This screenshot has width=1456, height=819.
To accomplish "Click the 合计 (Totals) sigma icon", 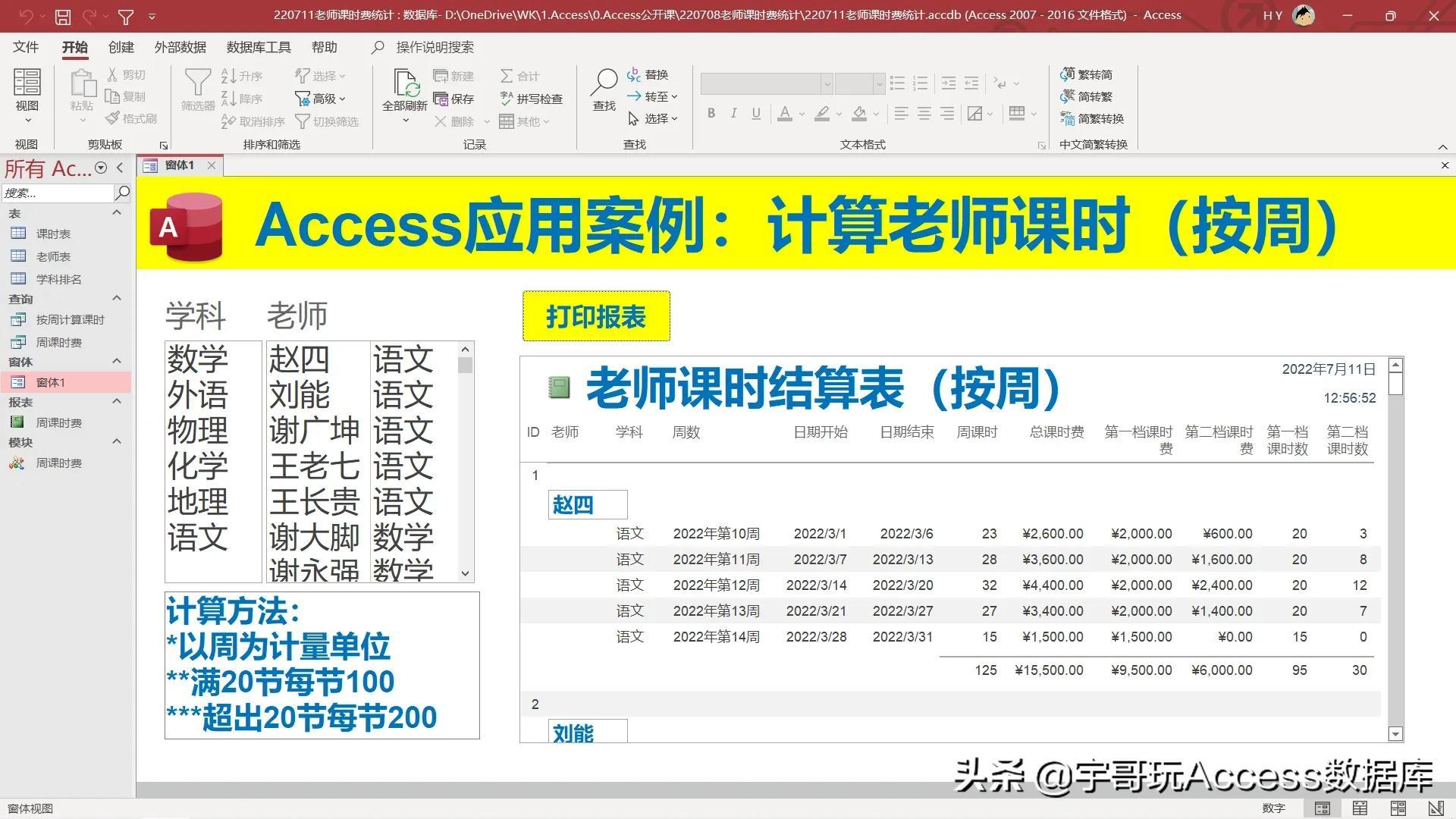I will (x=505, y=75).
